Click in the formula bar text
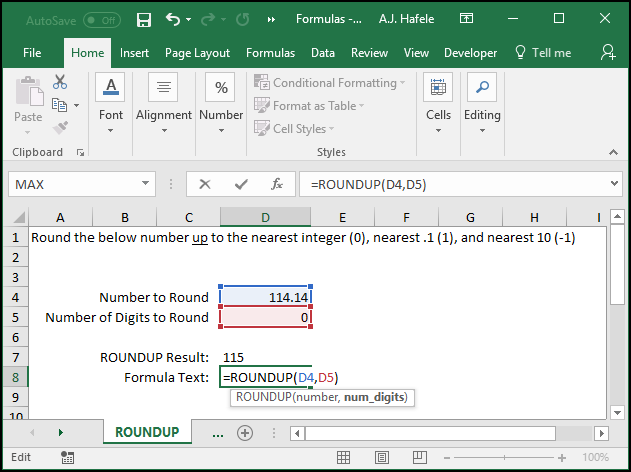The height and width of the screenshot is (472, 631). pyautogui.click(x=453, y=184)
